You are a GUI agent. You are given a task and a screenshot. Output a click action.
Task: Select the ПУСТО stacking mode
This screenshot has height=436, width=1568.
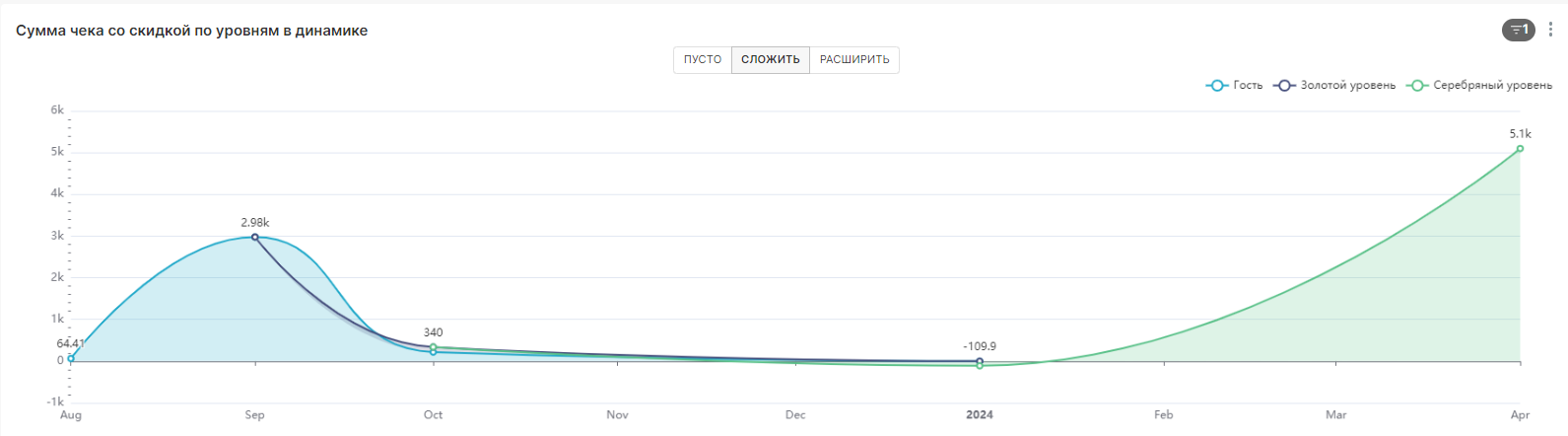coord(703,60)
